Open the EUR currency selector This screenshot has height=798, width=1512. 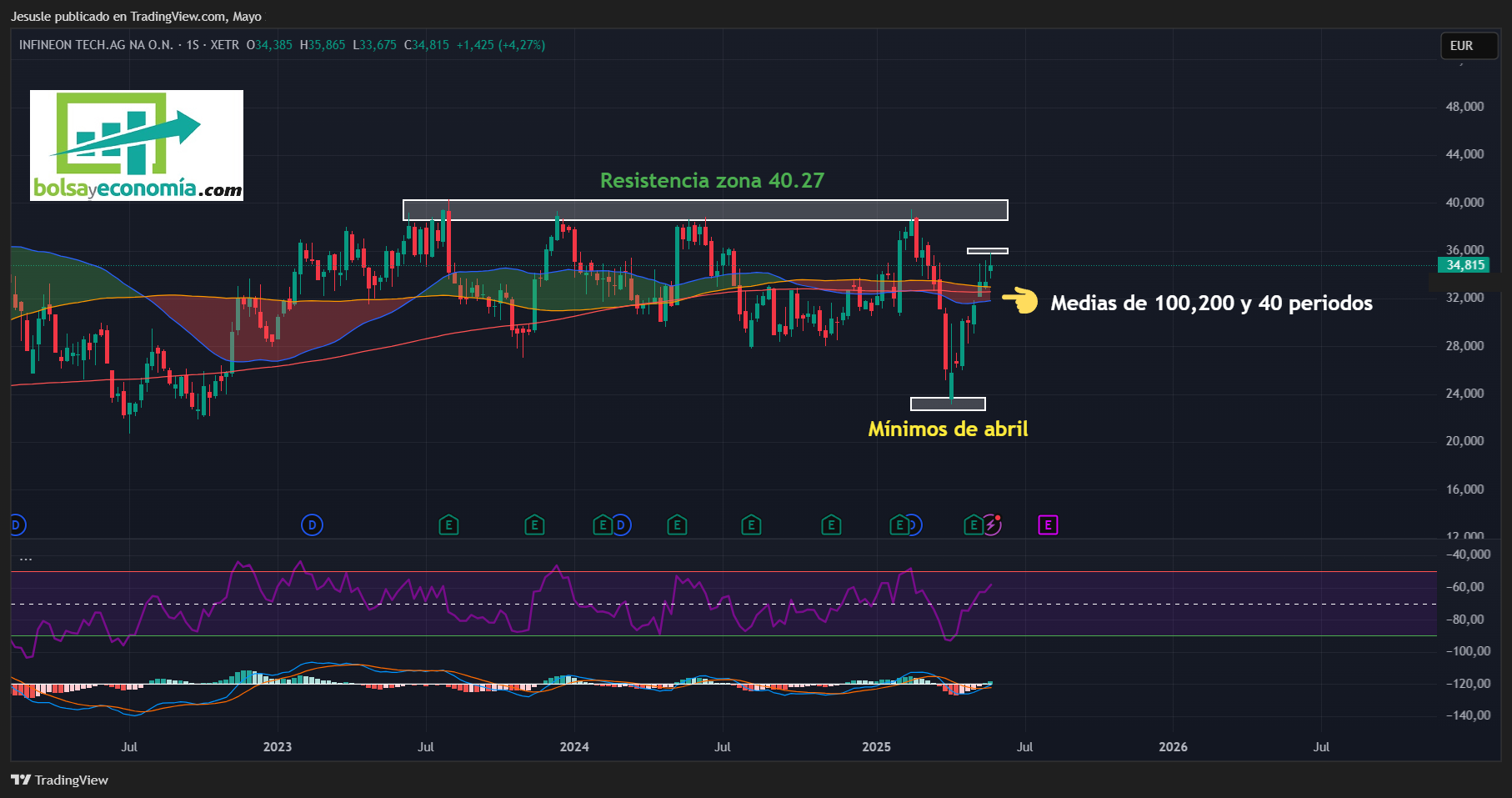pyautogui.click(x=1469, y=46)
